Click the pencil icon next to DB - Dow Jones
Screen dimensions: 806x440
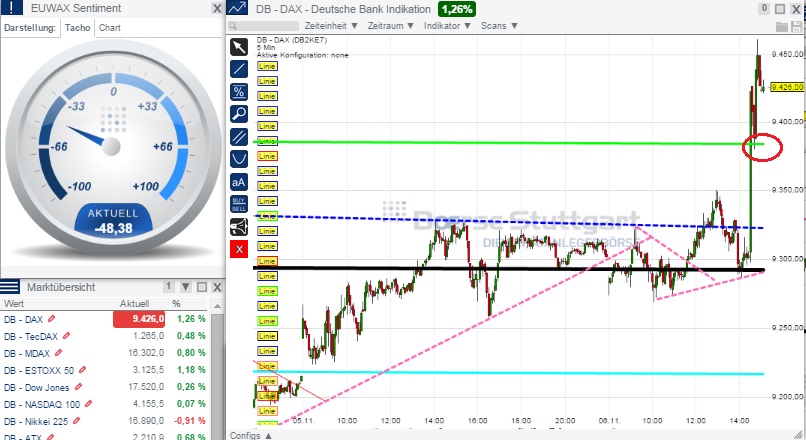coord(78,387)
